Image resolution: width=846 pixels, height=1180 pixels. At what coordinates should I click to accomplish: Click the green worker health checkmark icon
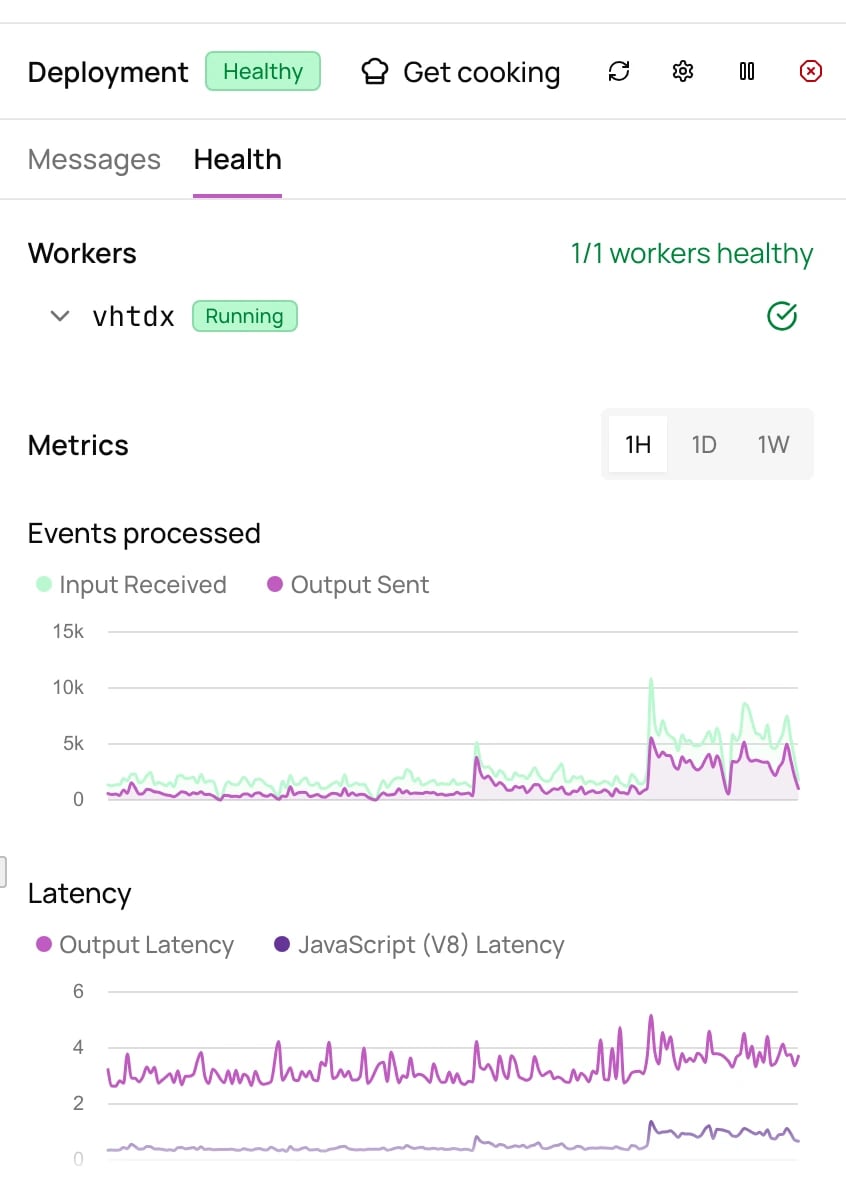pos(782,316)
